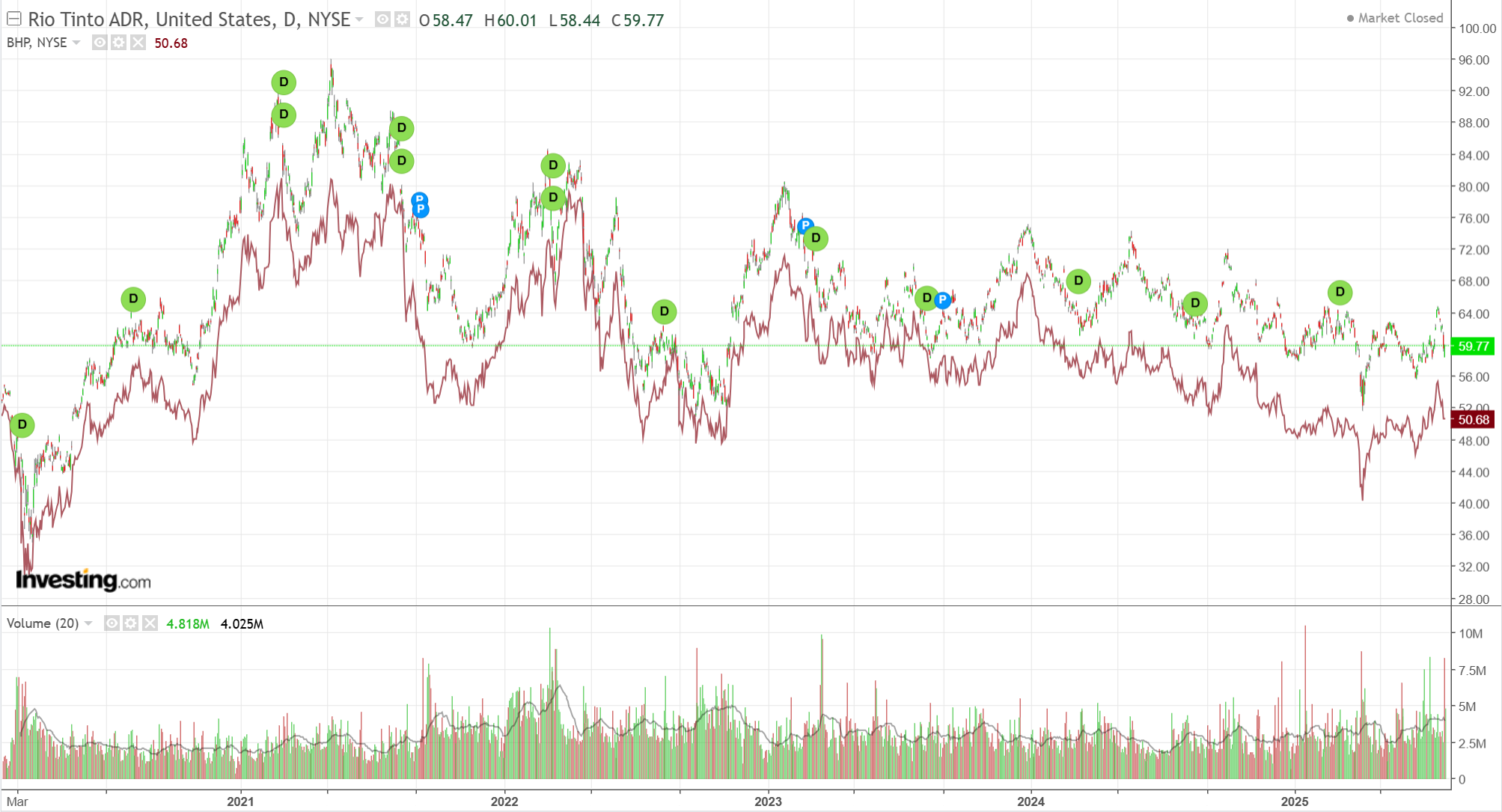Image resolution: width=1502 pixels, height=812 pixels.
Task: Open settings gear for Rio Tinto series
Action: tap(402, 19)
